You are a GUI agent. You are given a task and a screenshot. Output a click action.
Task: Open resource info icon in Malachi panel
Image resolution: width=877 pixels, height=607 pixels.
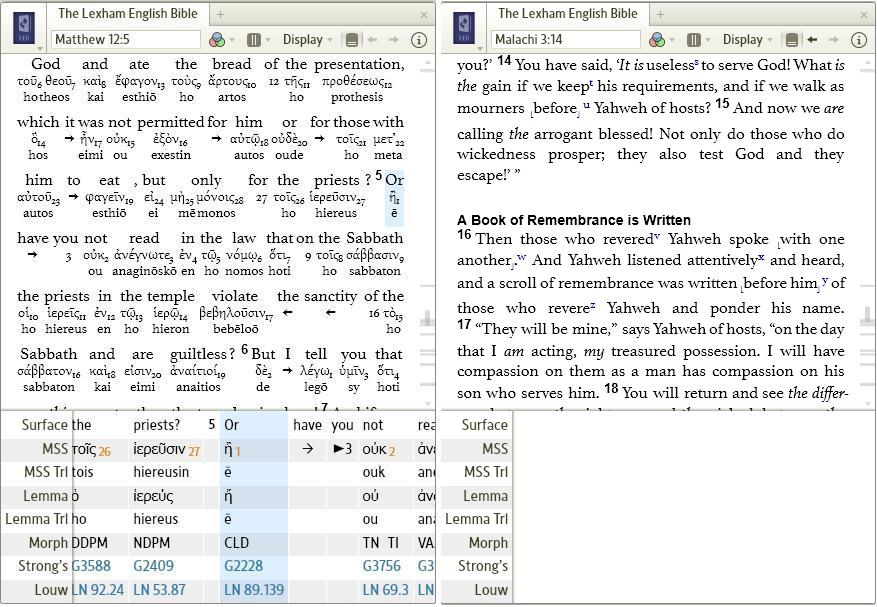859,40
